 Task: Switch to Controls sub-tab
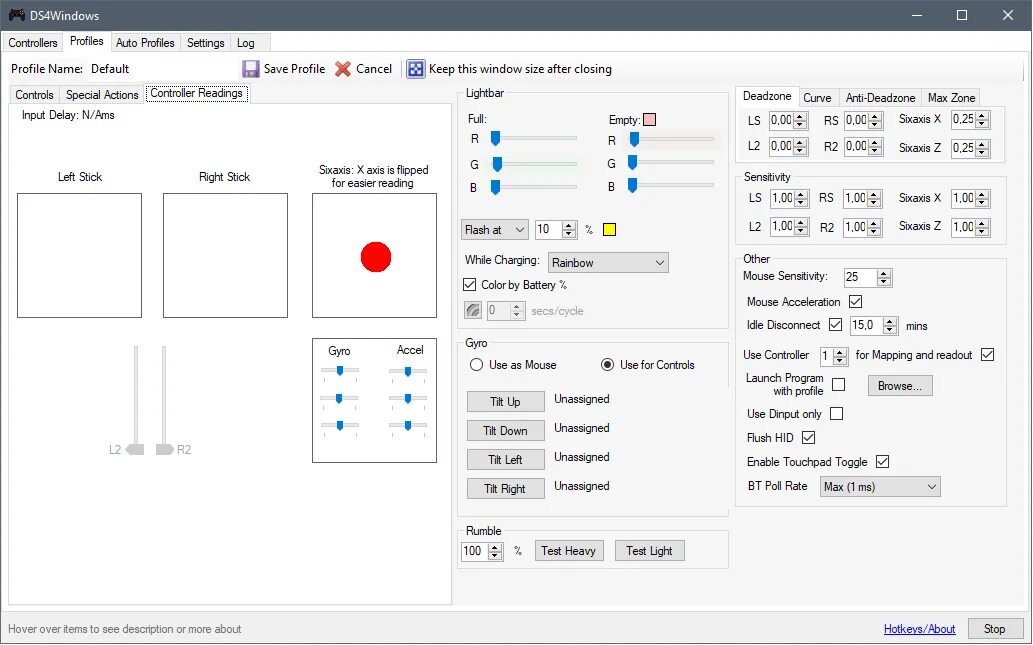click(x=34, y=95)
